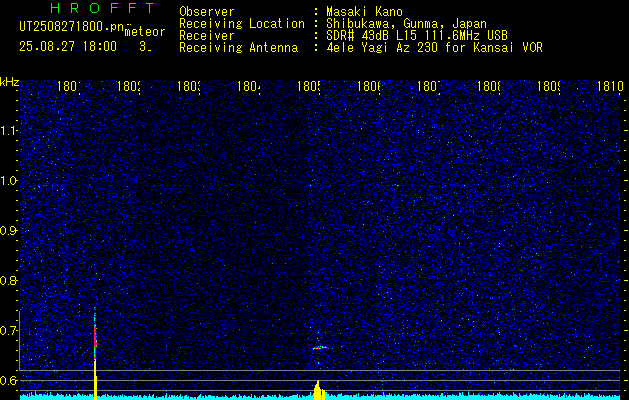Click the 1802 time axis label
This screenshot has height=400, width=629.
tap(129, 86)
